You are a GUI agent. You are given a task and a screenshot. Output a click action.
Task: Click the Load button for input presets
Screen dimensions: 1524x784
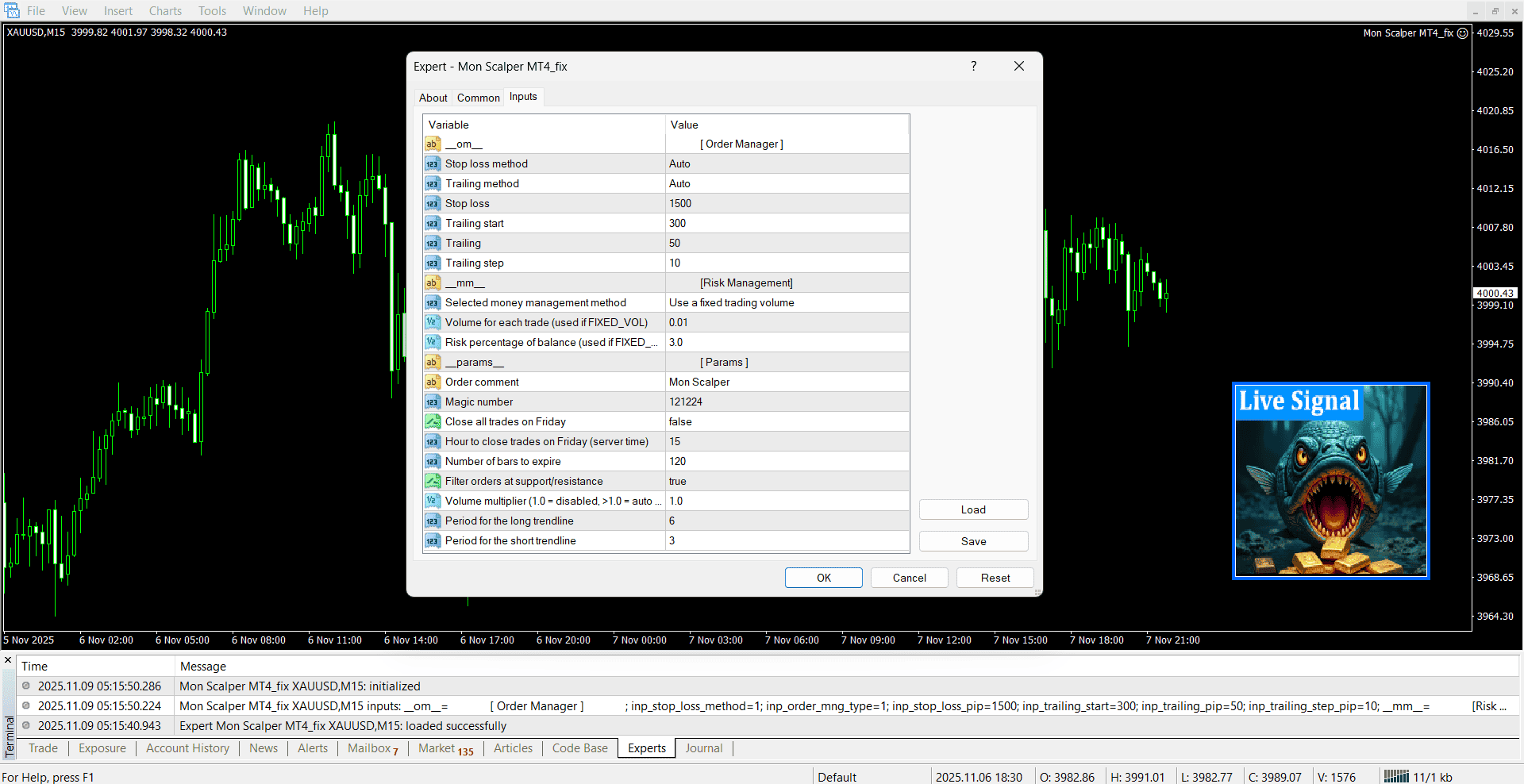[973, 509]
